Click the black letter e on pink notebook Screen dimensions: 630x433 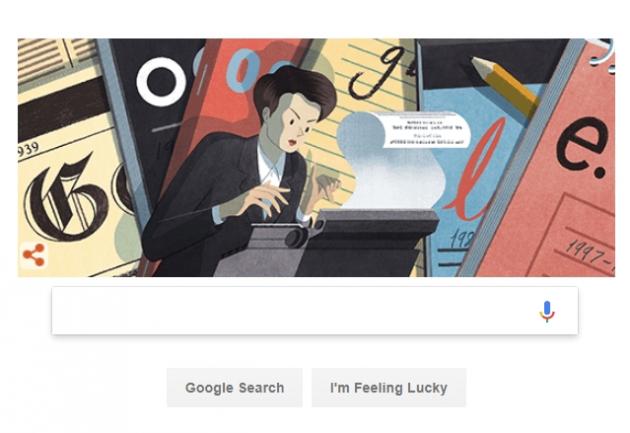pos(582,147)
